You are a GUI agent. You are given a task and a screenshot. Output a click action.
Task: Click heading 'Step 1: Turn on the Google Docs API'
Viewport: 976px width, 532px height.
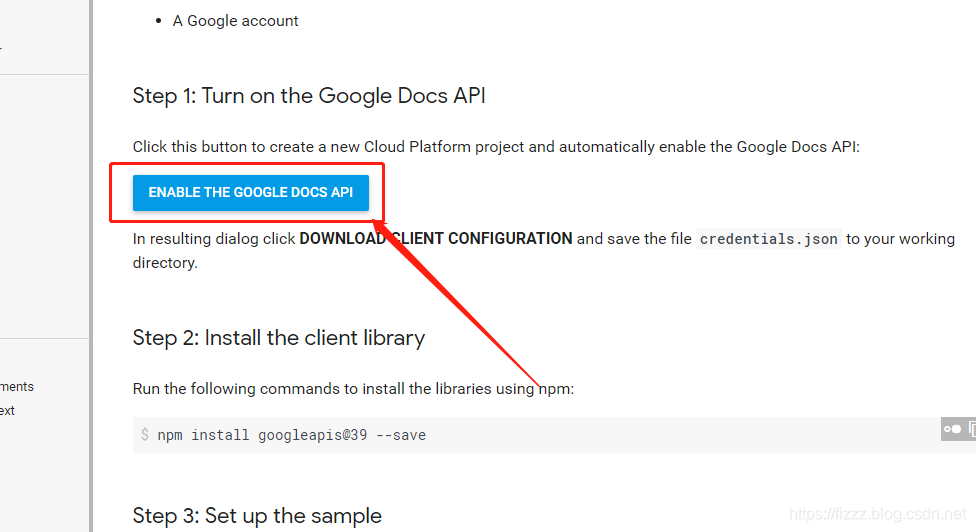click(309, 96)
